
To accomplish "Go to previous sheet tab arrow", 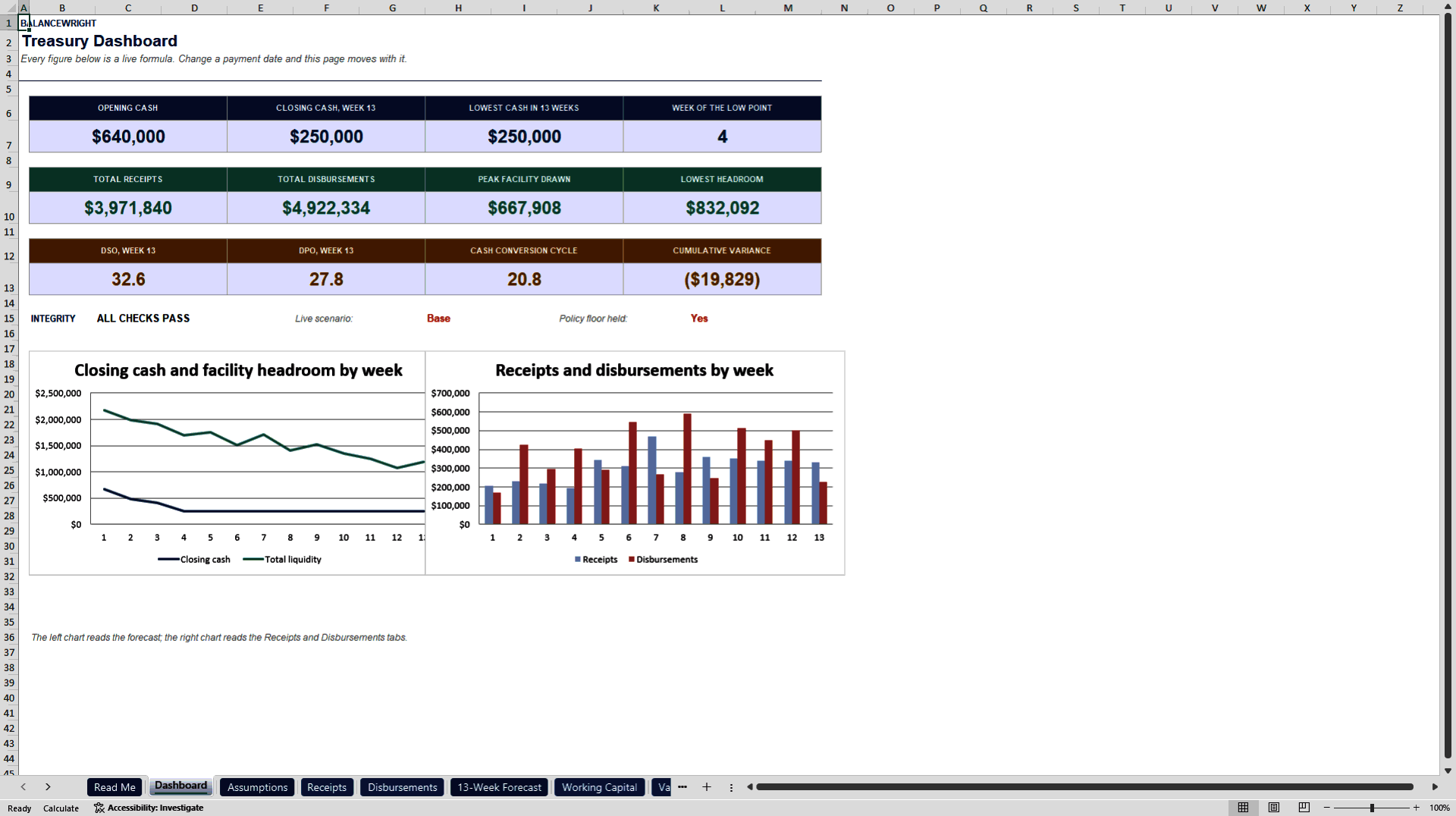I will tap(24, 787).
